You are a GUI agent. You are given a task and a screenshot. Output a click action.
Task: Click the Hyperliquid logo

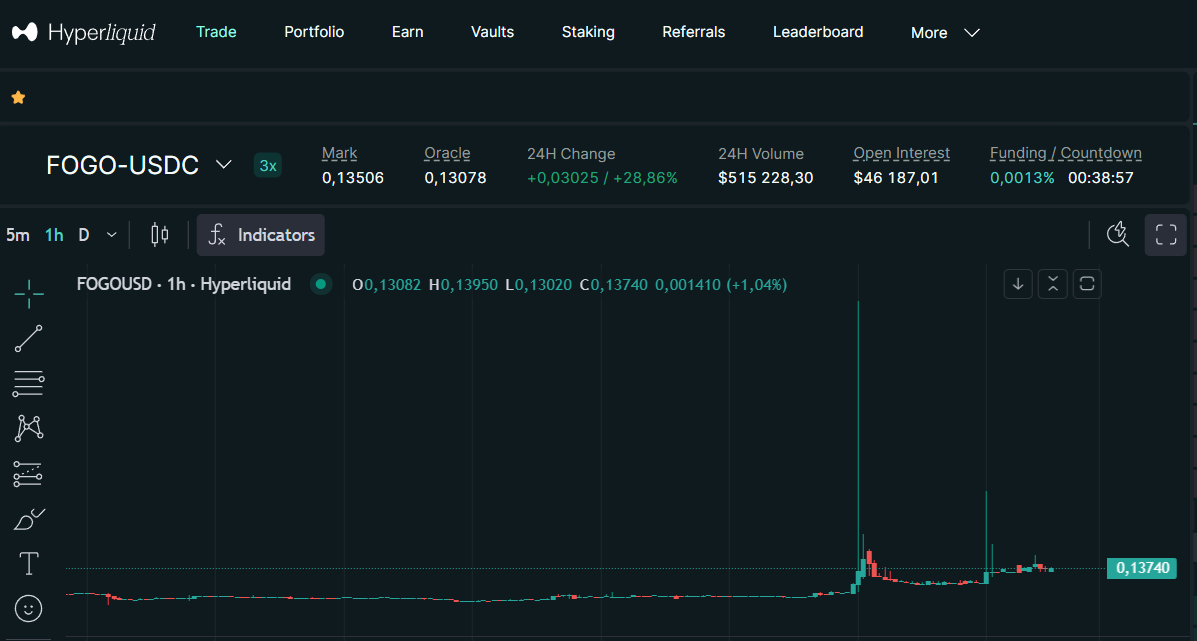pos(83,32)
